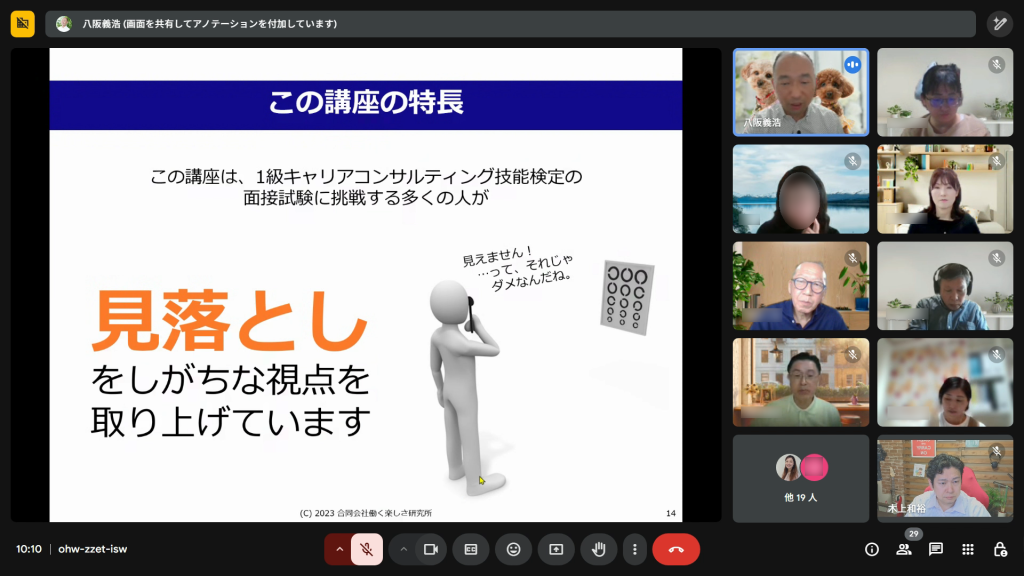Open the three-dot more options menu
Image resolution: width=1024 pixels, height=576 pixels.
(635, 549)
